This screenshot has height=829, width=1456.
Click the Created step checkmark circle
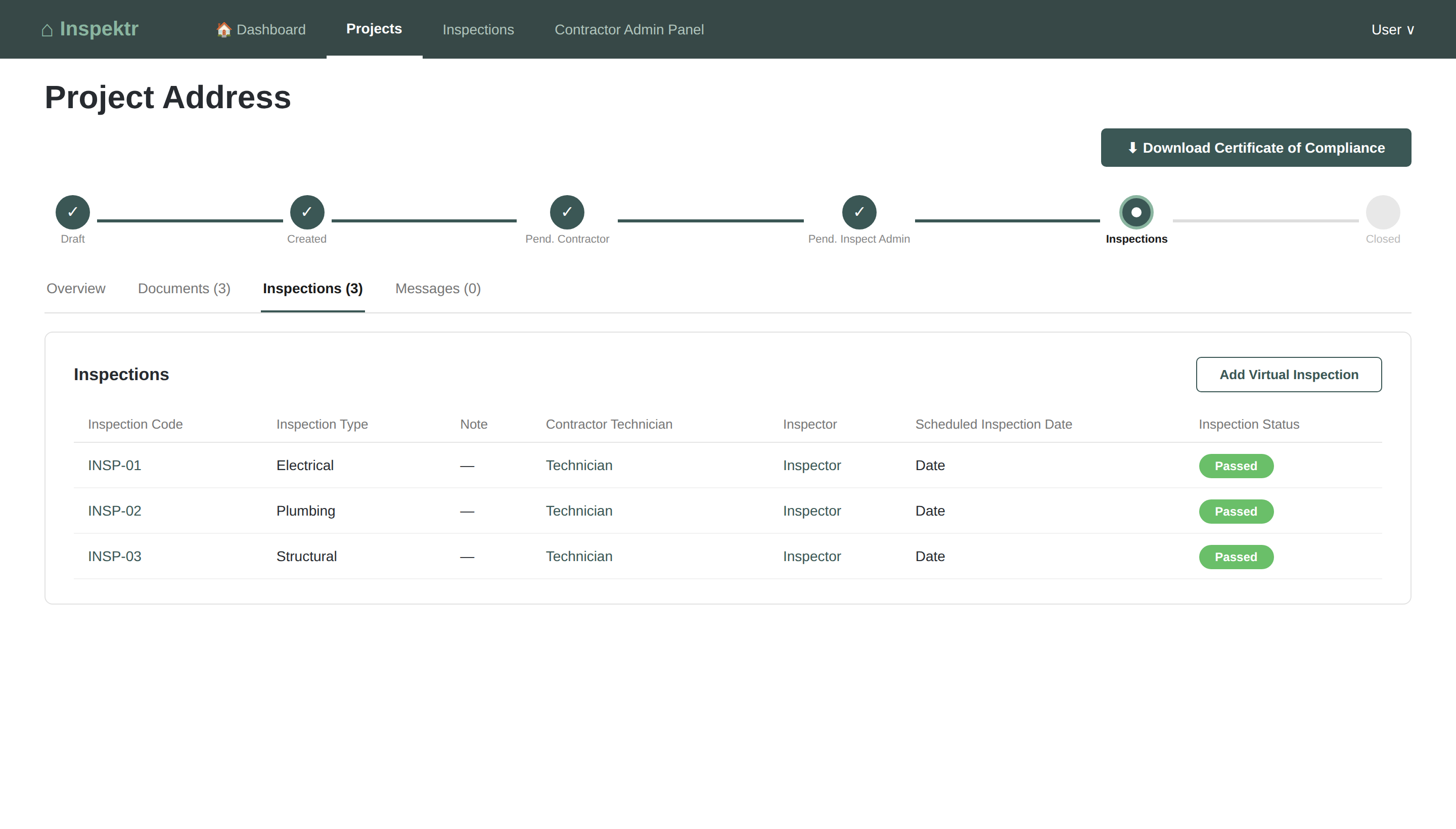[307, 212]
